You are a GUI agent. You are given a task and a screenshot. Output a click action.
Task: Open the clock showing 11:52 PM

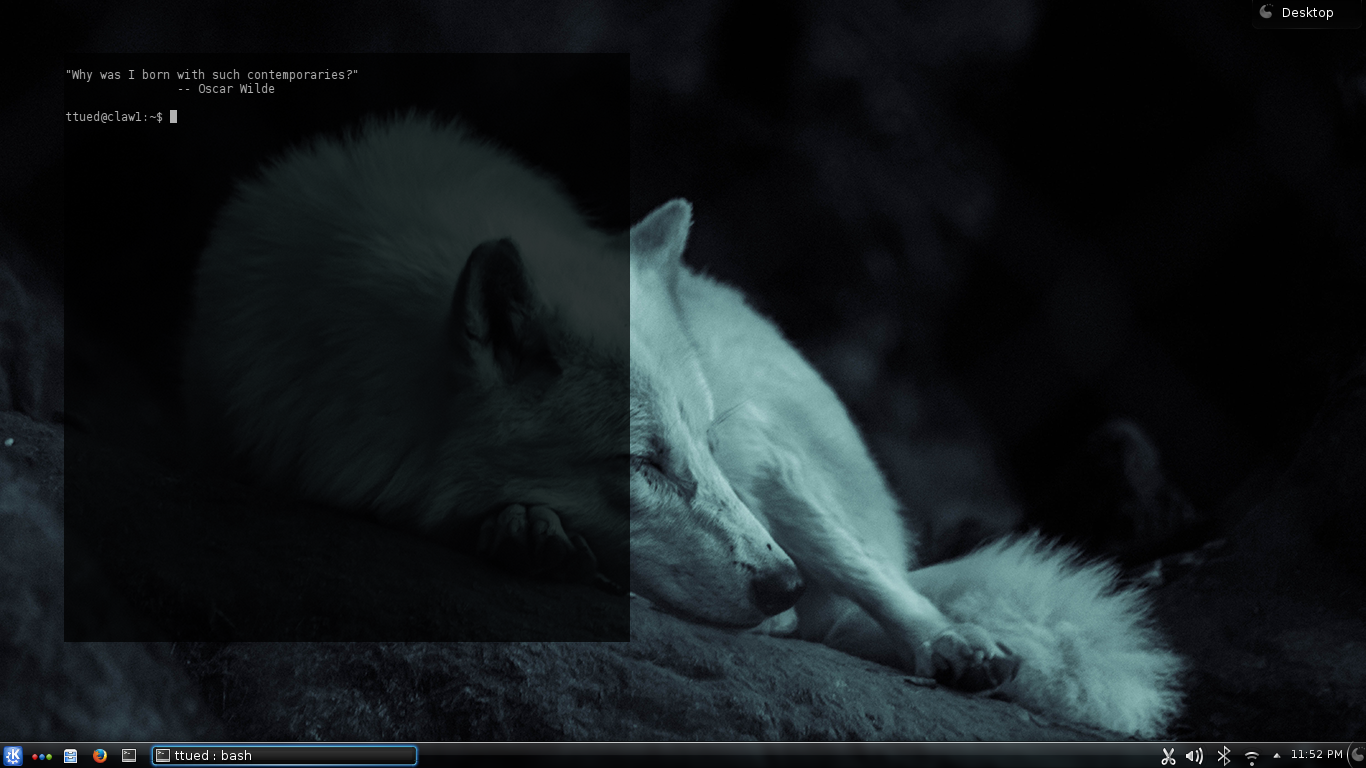point(1317,755)
